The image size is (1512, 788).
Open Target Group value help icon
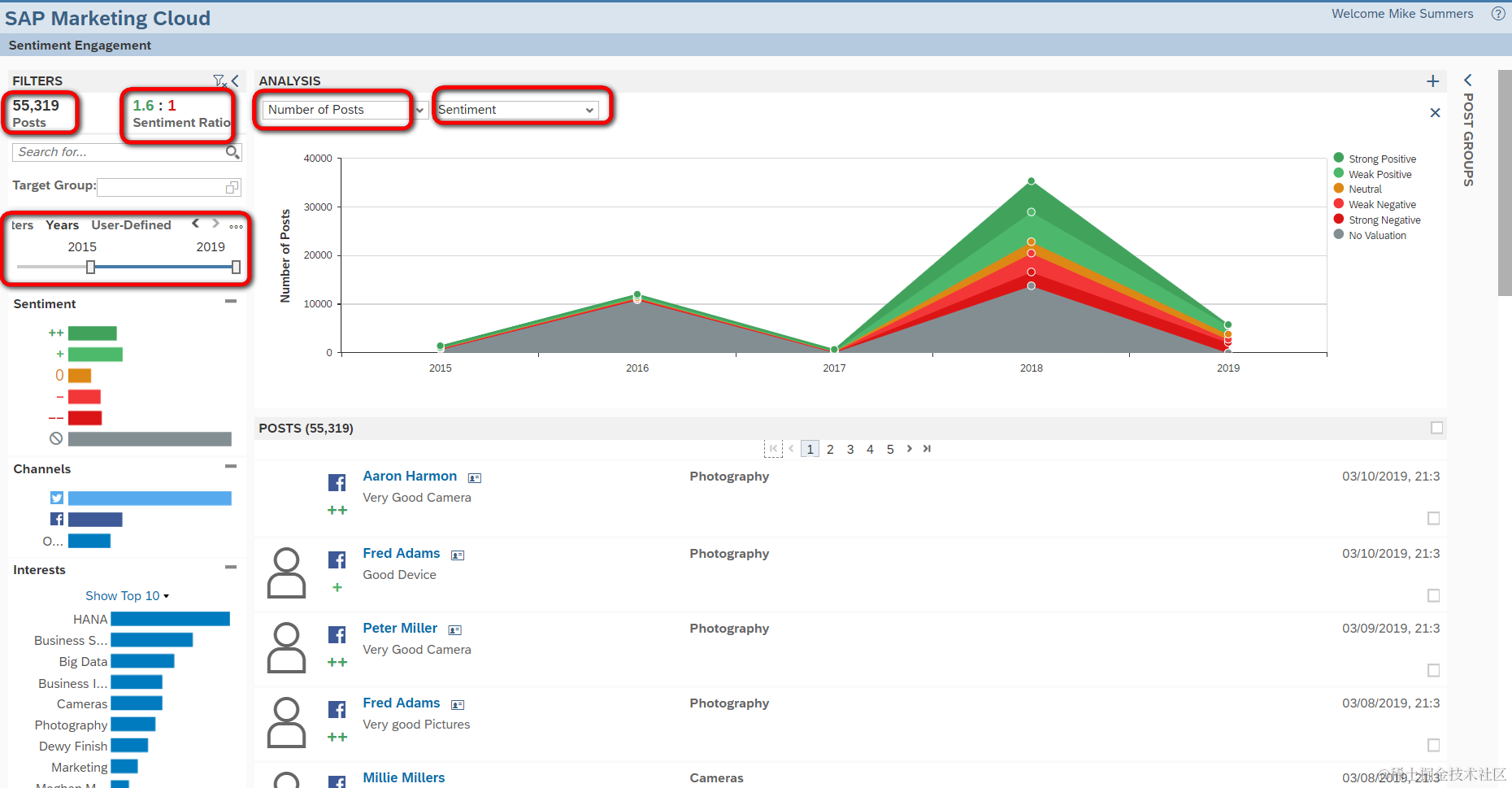[232, 188]
